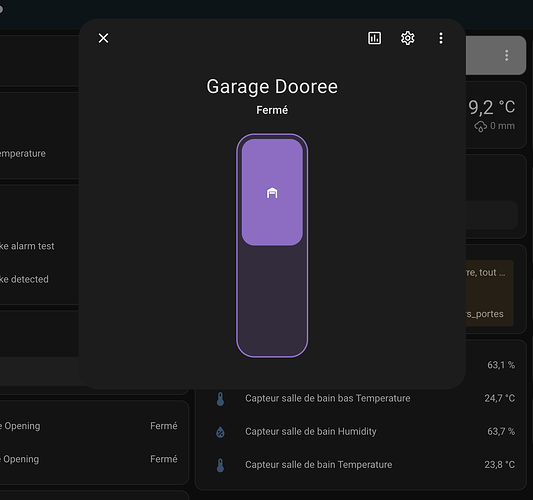Click the Garage Dooree title text

coord(272,87)
